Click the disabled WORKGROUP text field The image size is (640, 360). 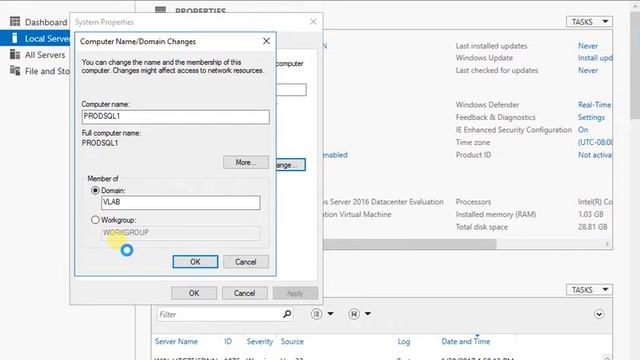(180, 233)
